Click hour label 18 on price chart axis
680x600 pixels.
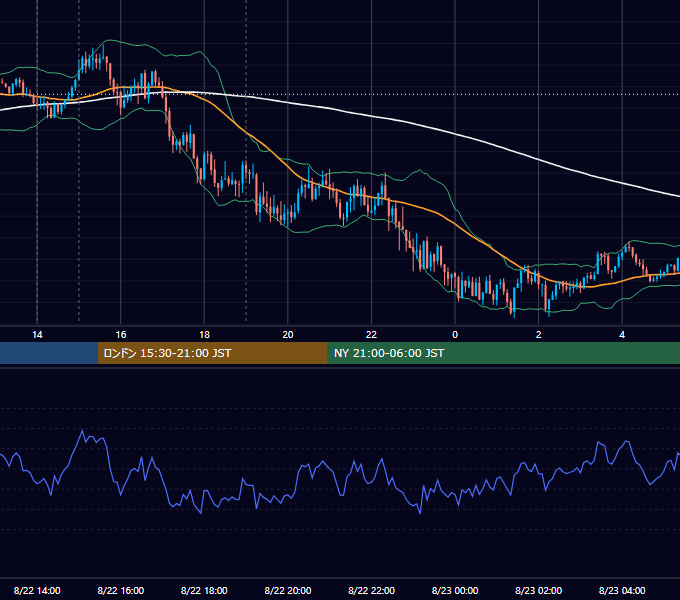tap(204, 335)
